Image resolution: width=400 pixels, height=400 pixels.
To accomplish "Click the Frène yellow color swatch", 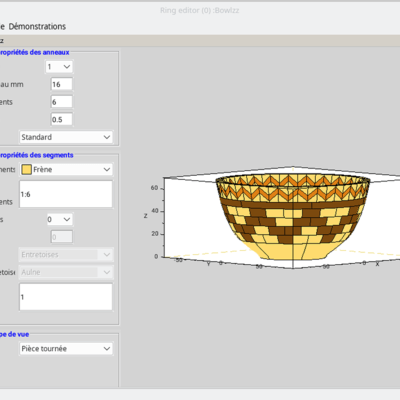I will (26, 169).
